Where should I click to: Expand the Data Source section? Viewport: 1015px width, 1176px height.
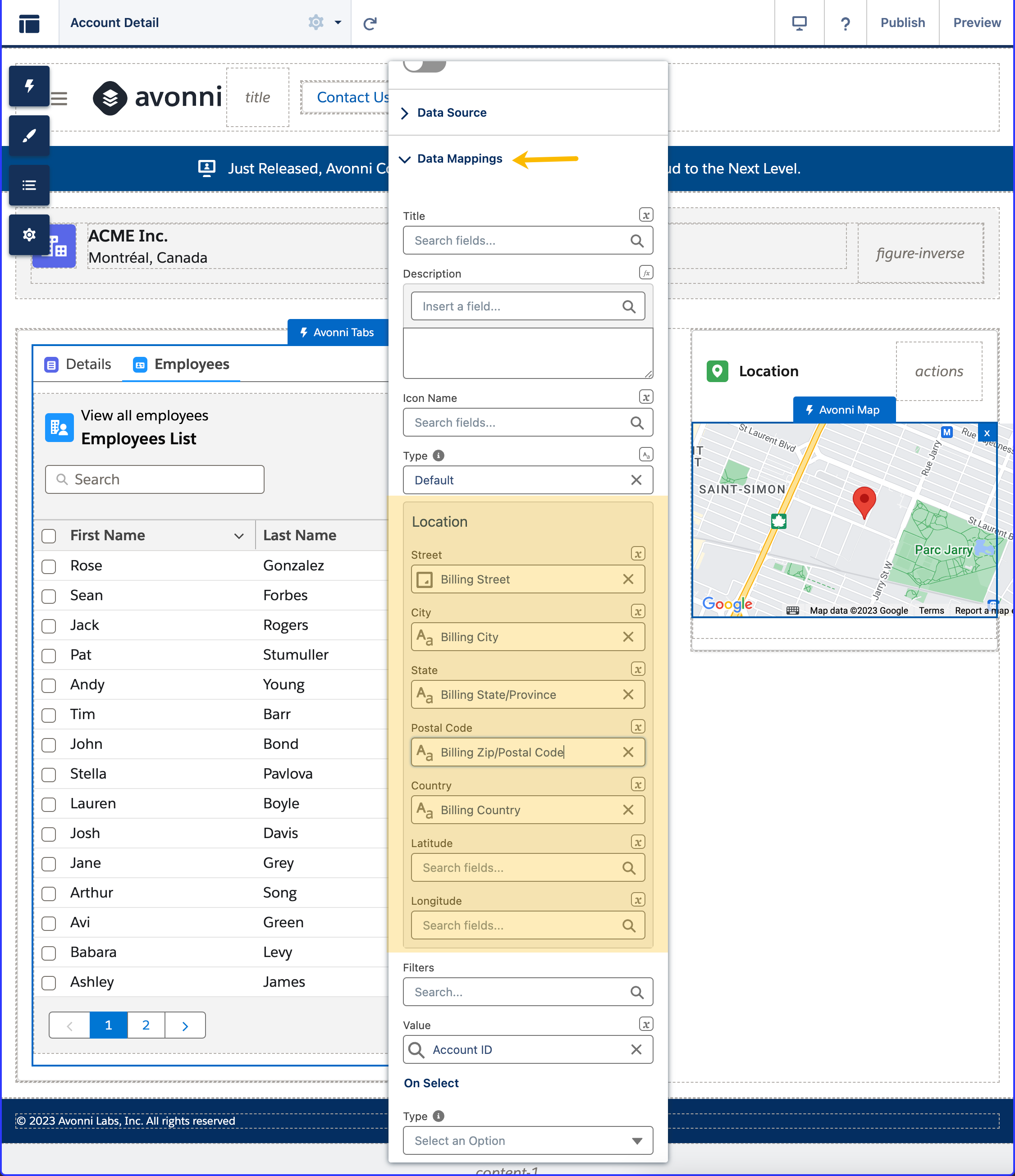[451, 113]
